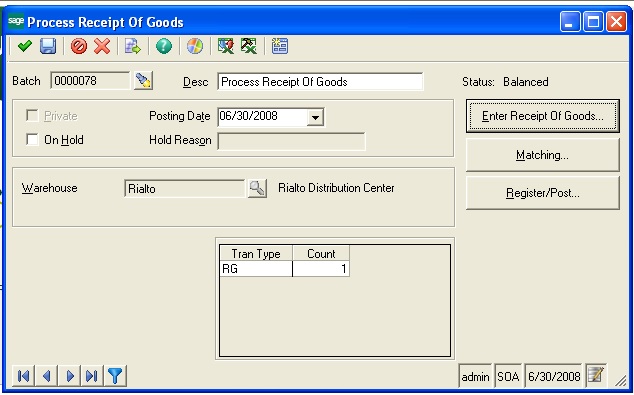Go to next record arrow
Screen dimensions: 634x395
point(70,376)
